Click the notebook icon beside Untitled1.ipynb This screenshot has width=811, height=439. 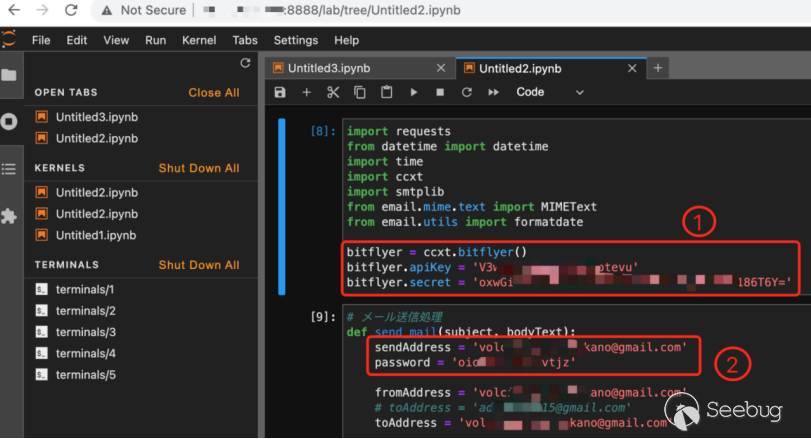[x=41, y=235]
